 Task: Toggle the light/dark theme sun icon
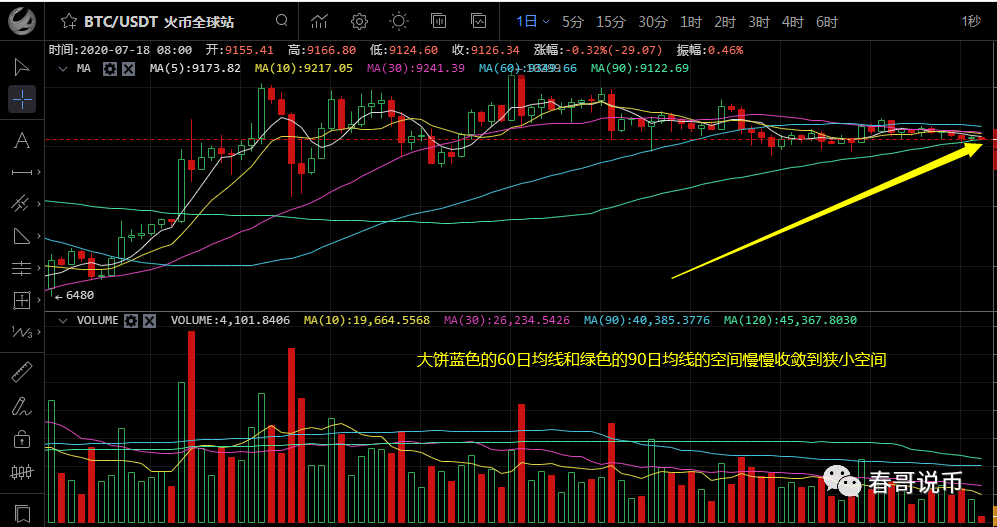coord(399,21)
